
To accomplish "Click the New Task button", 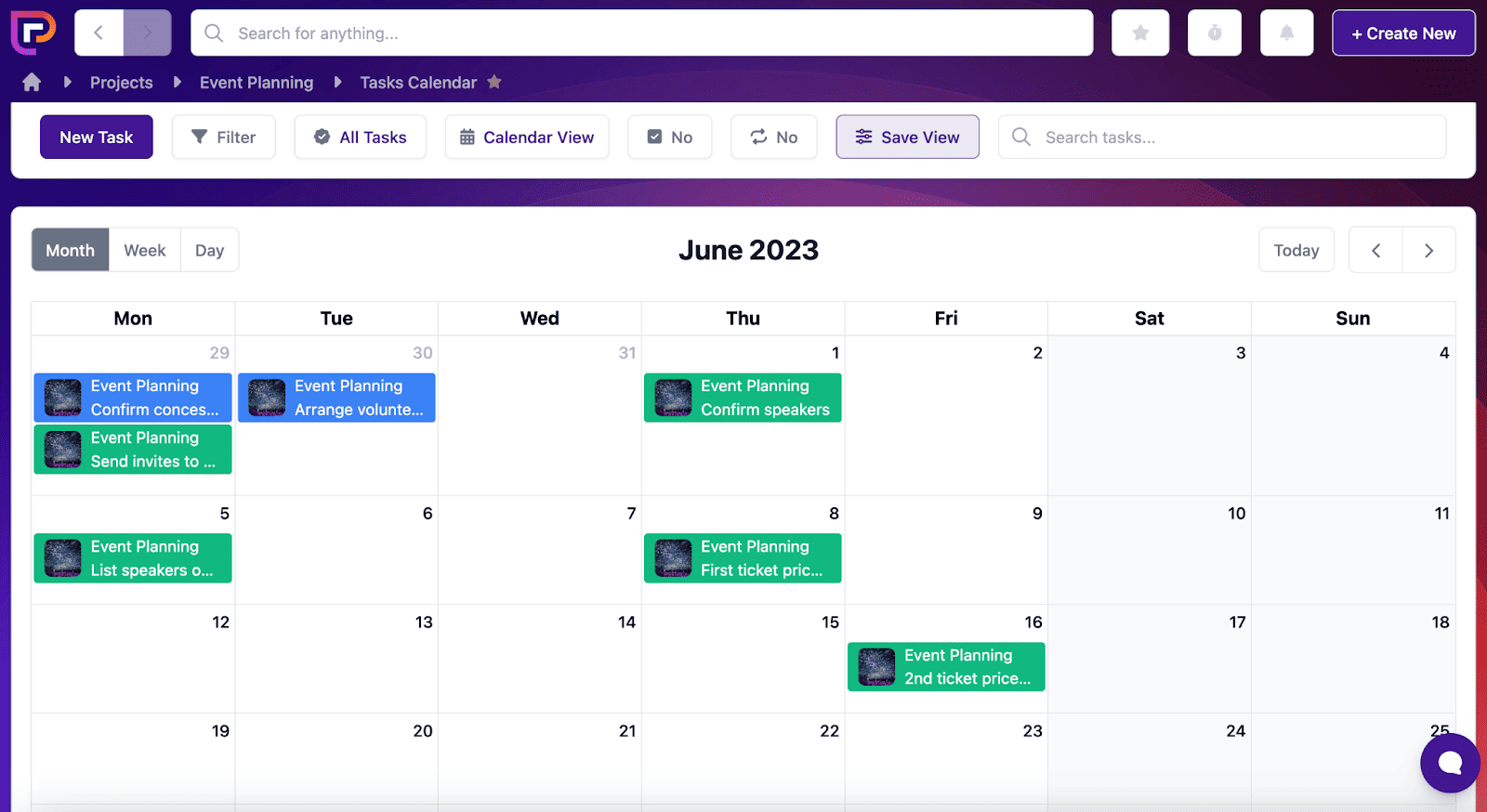I will (x=97, y=138).
